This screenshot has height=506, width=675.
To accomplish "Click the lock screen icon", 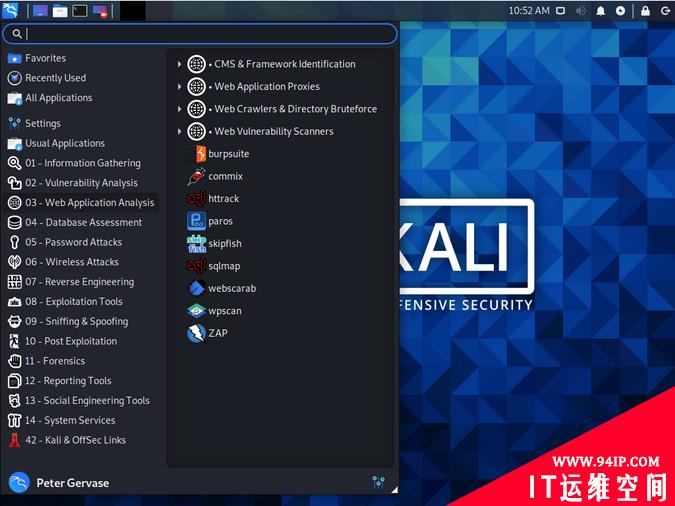I will coord(645,11).
